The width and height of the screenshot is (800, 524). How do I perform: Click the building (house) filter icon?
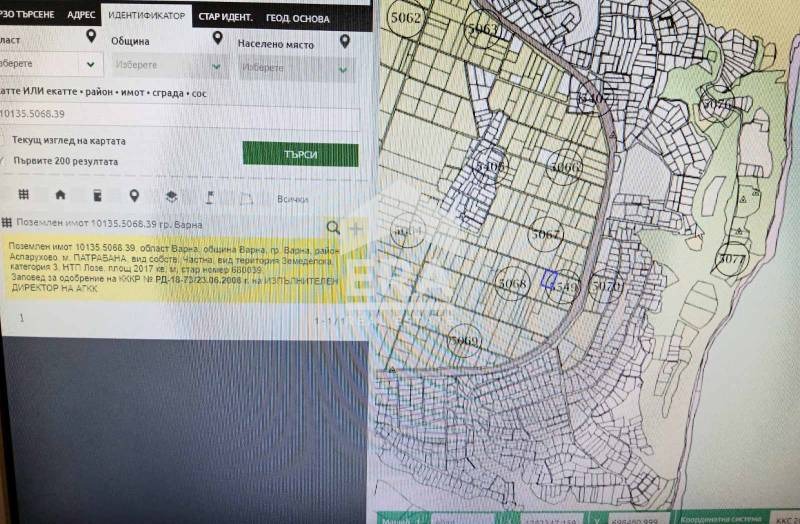click(60, 195)
